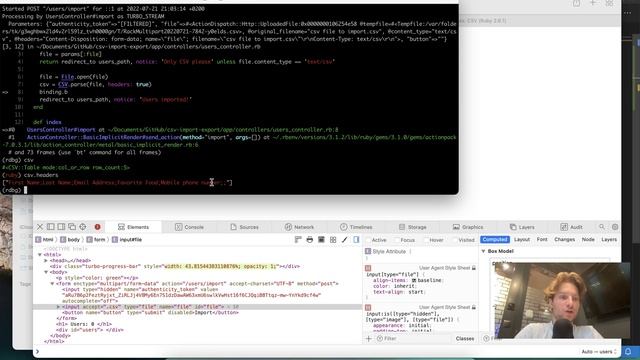Open the Sources tab
This screenshot has height=360, width=640.
(x=244, y=227)
